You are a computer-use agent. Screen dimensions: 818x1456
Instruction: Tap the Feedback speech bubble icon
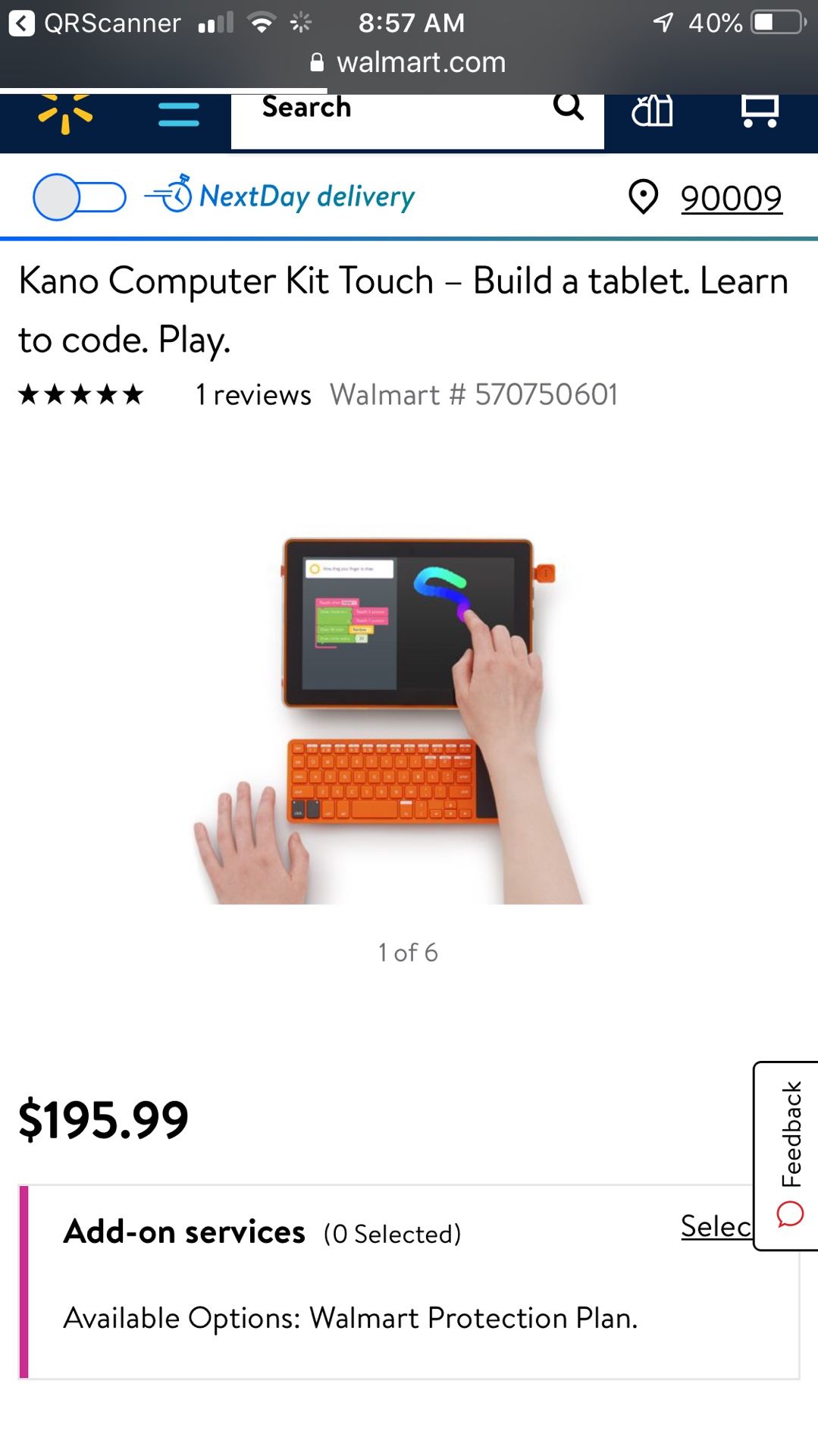pyautogui.click(x=790, y=1214)
